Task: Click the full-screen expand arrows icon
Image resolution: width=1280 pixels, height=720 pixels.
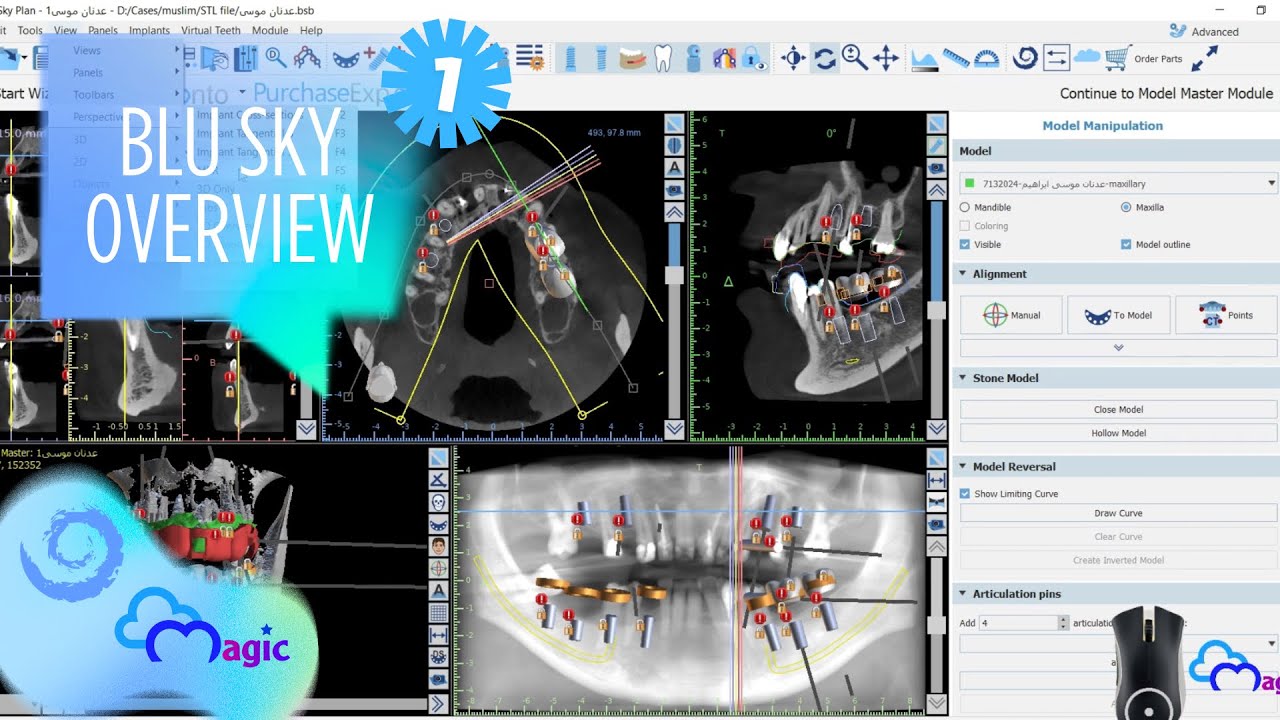Action: (1205, 58)
